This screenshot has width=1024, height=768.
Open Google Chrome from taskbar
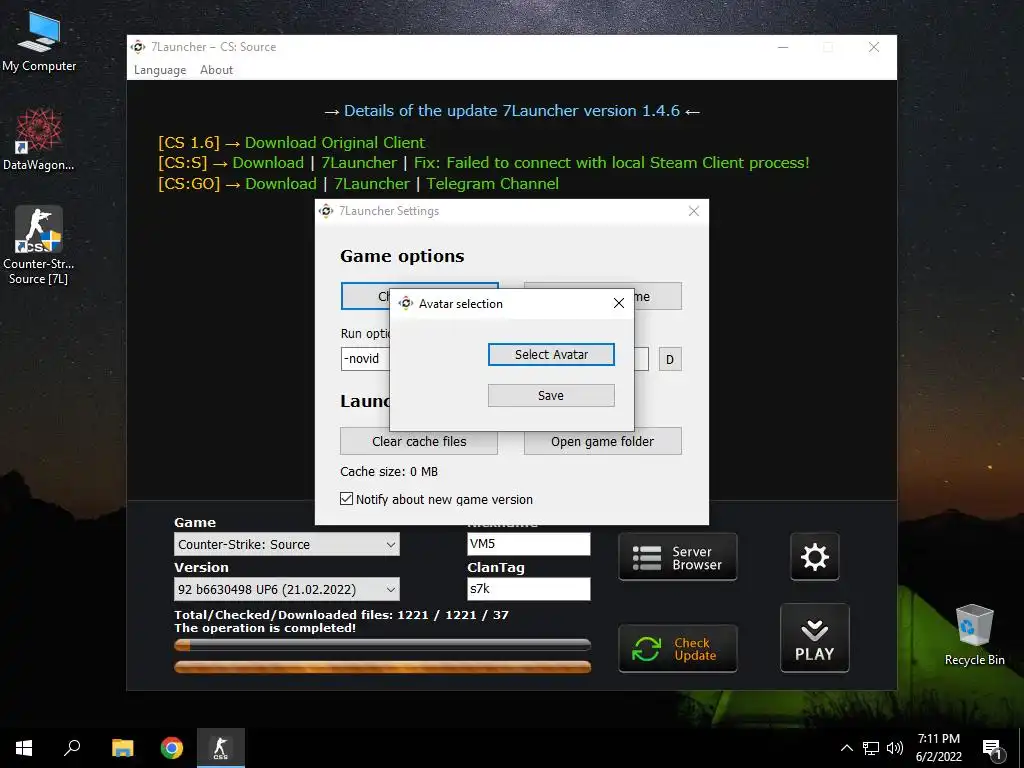tap(172, 748)
